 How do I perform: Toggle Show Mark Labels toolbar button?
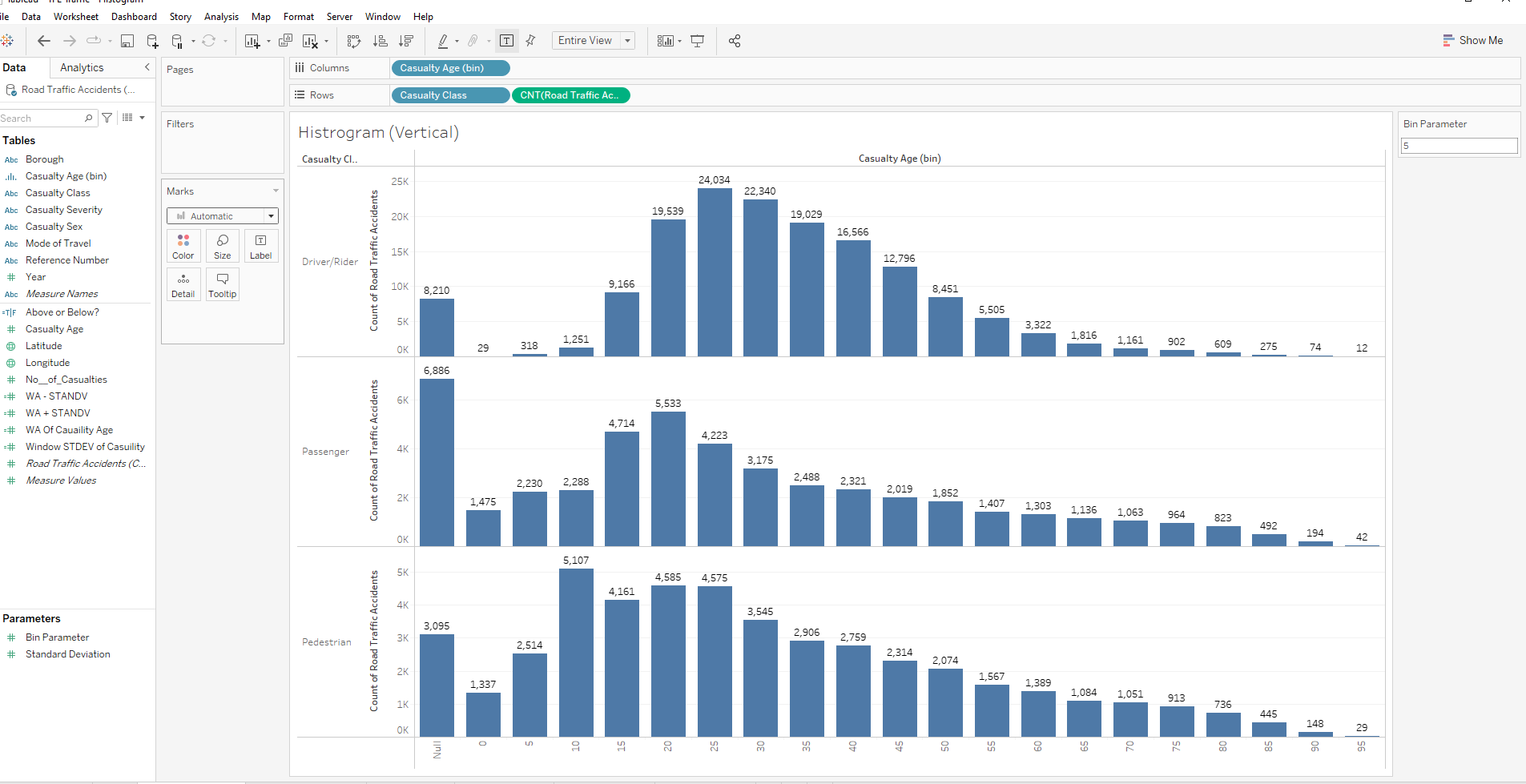(x=506, y=41)
